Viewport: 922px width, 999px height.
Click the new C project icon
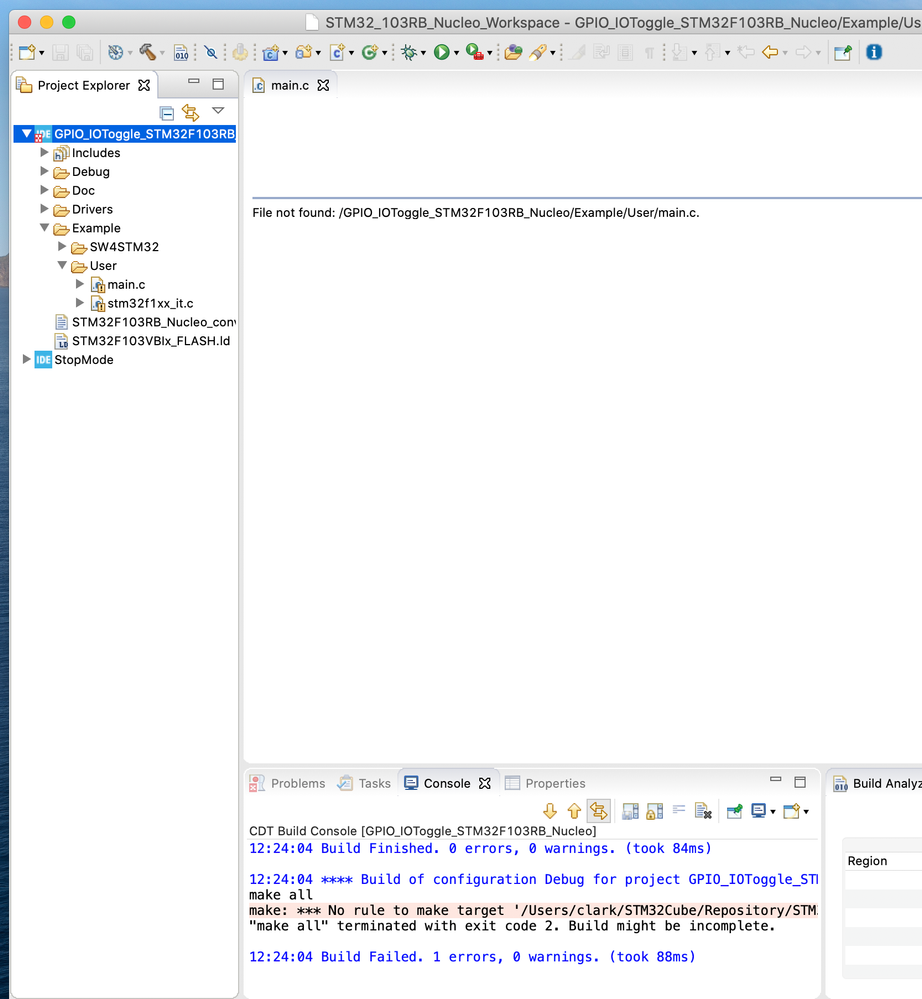coord(271,52)
